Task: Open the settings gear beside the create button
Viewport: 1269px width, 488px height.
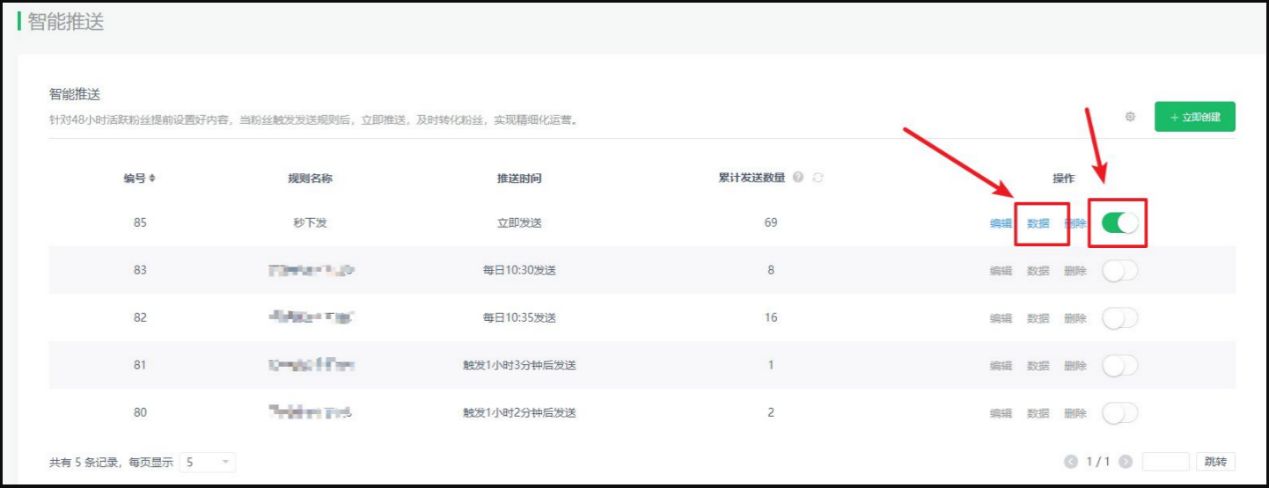Action: (x=1130, y=117)
